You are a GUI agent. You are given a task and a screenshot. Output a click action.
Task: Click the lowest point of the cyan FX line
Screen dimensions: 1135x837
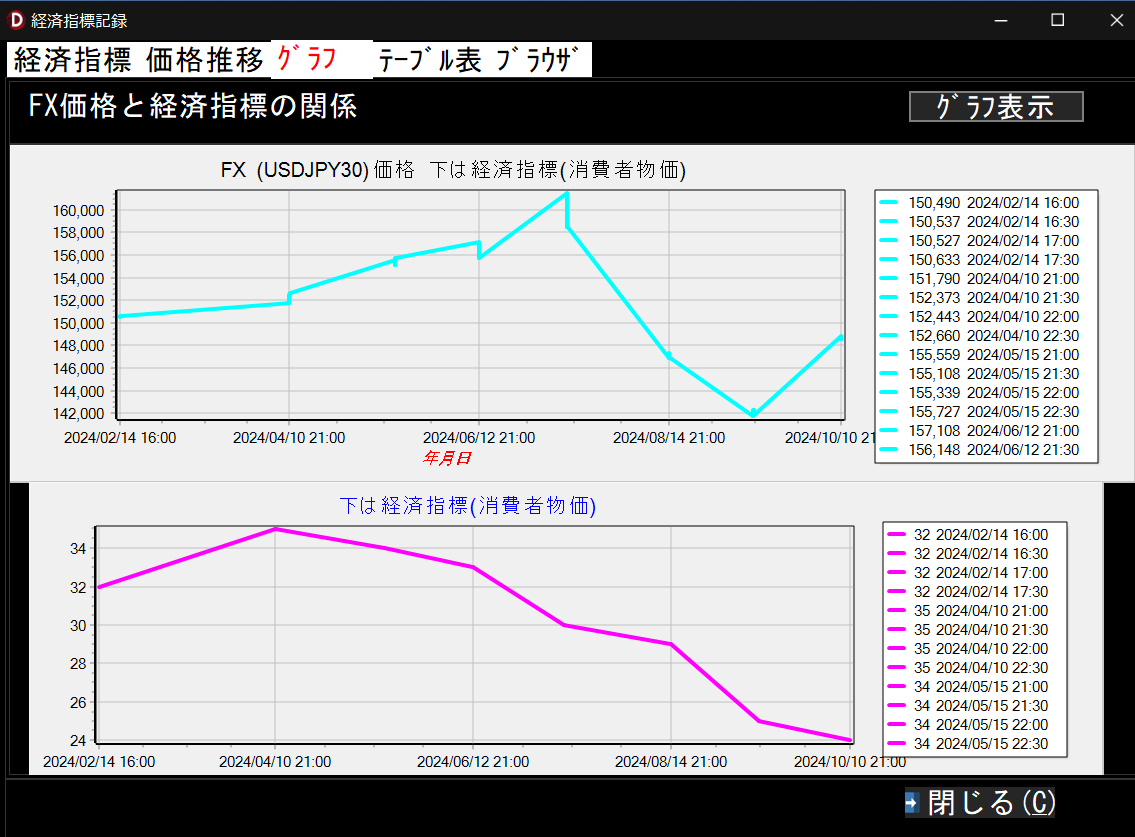[753, 414]
